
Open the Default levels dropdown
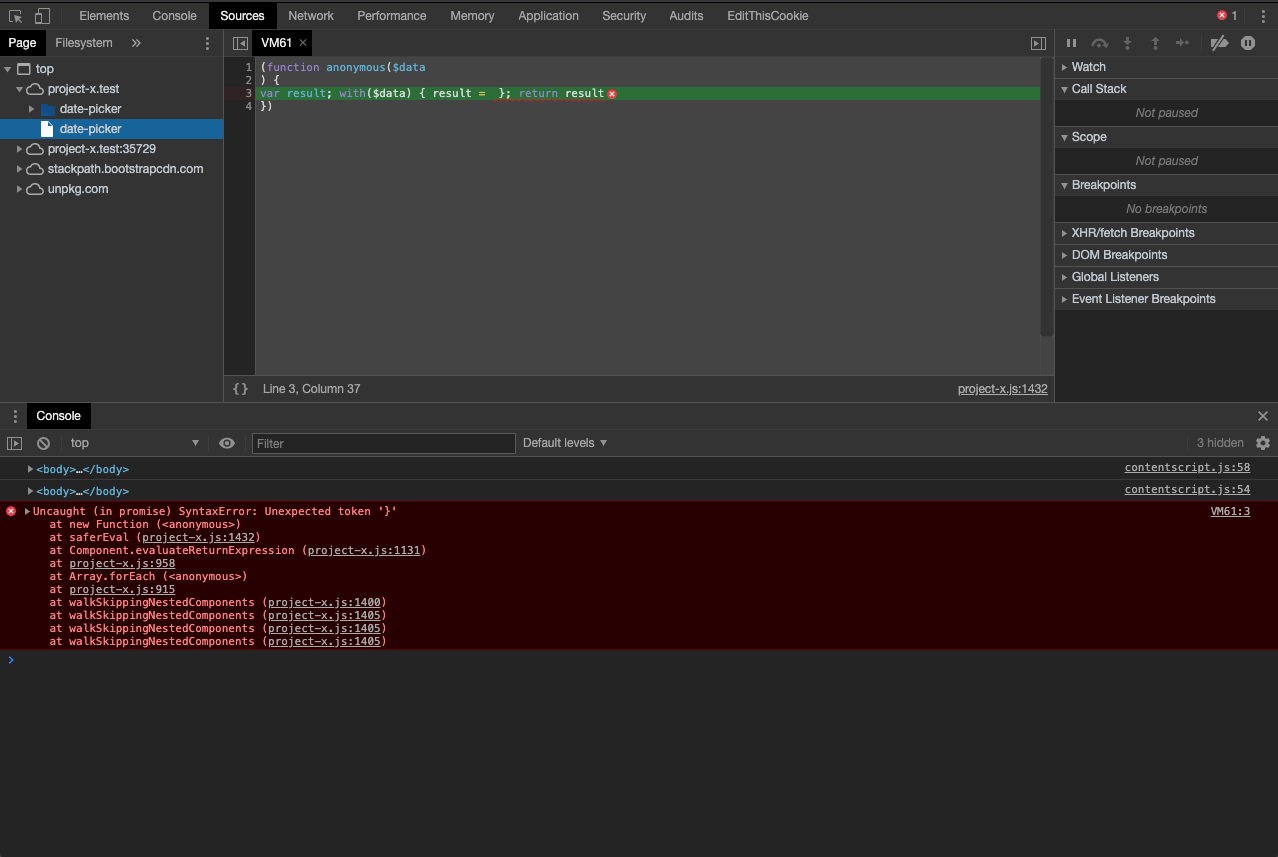[x=564, y=443]
